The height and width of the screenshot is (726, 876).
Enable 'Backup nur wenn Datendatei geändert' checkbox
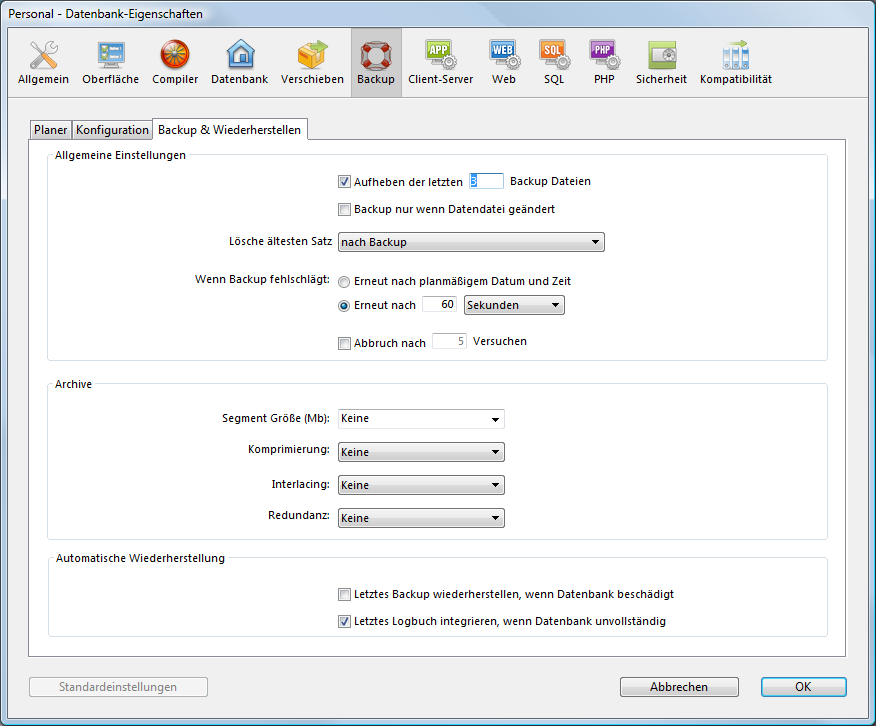[x=345, y=210]
